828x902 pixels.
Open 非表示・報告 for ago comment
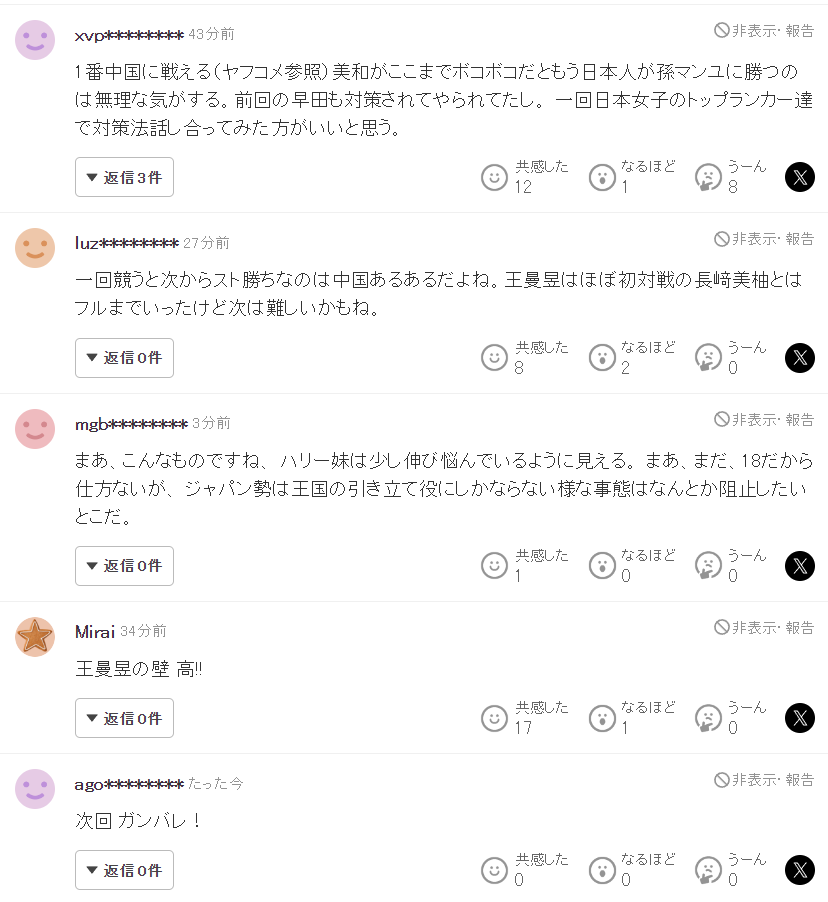[764, 779]
